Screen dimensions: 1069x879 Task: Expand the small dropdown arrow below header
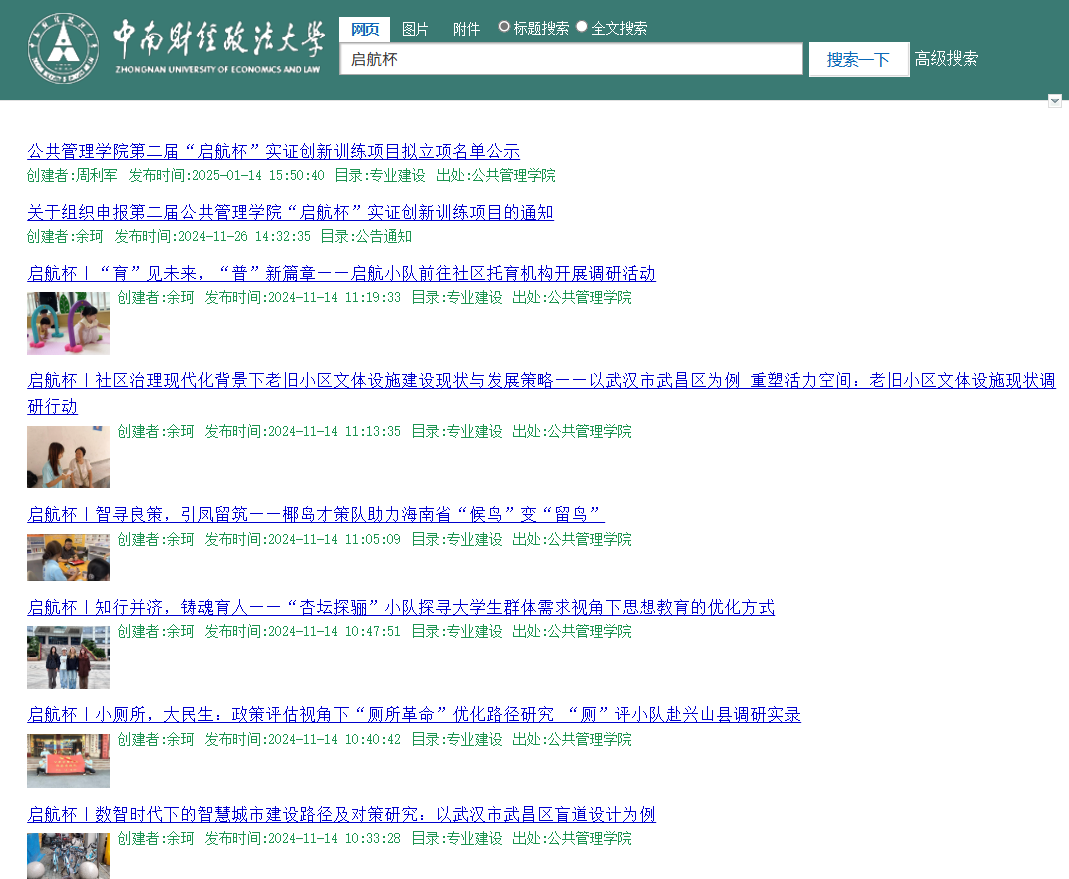(x=1054, y=101)
